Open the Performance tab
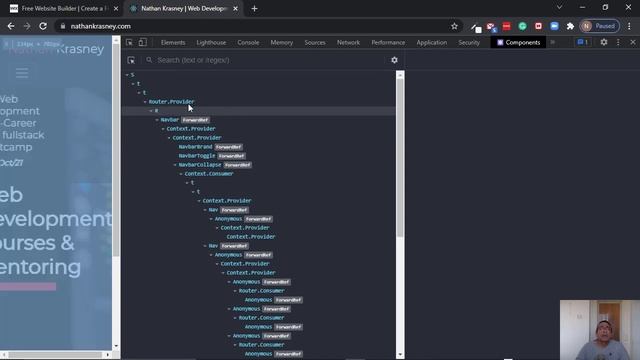The image size is (640, 360). (388, 42)
